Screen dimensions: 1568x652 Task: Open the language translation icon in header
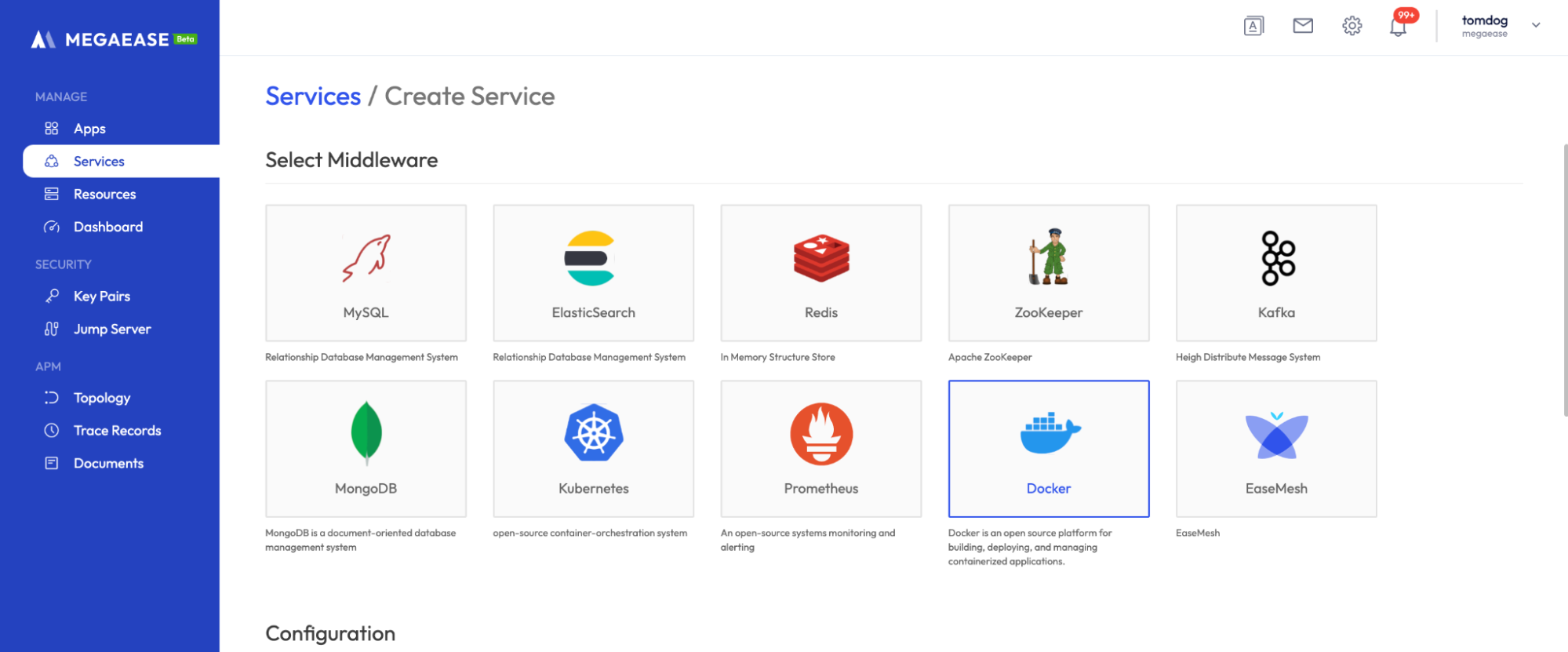1253,26
